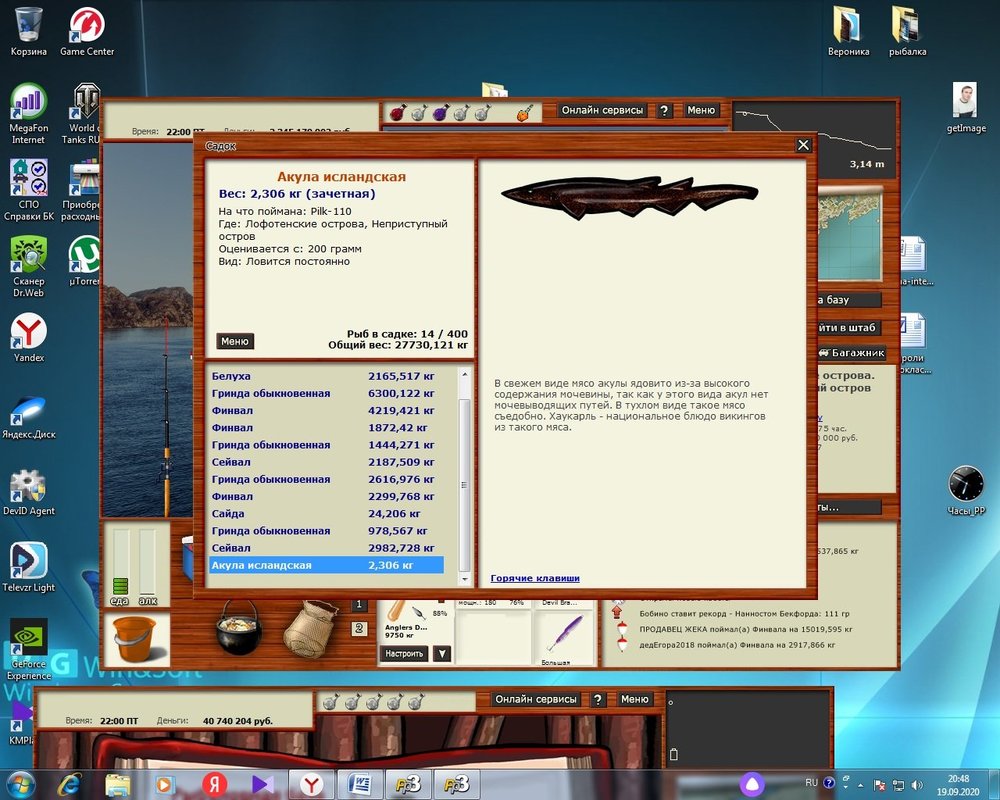Image resolution: width=1000 pixels, height=800 pixels.
Task: Select Сайда 24,206 кг in fish list
Action: coord(325,514)
